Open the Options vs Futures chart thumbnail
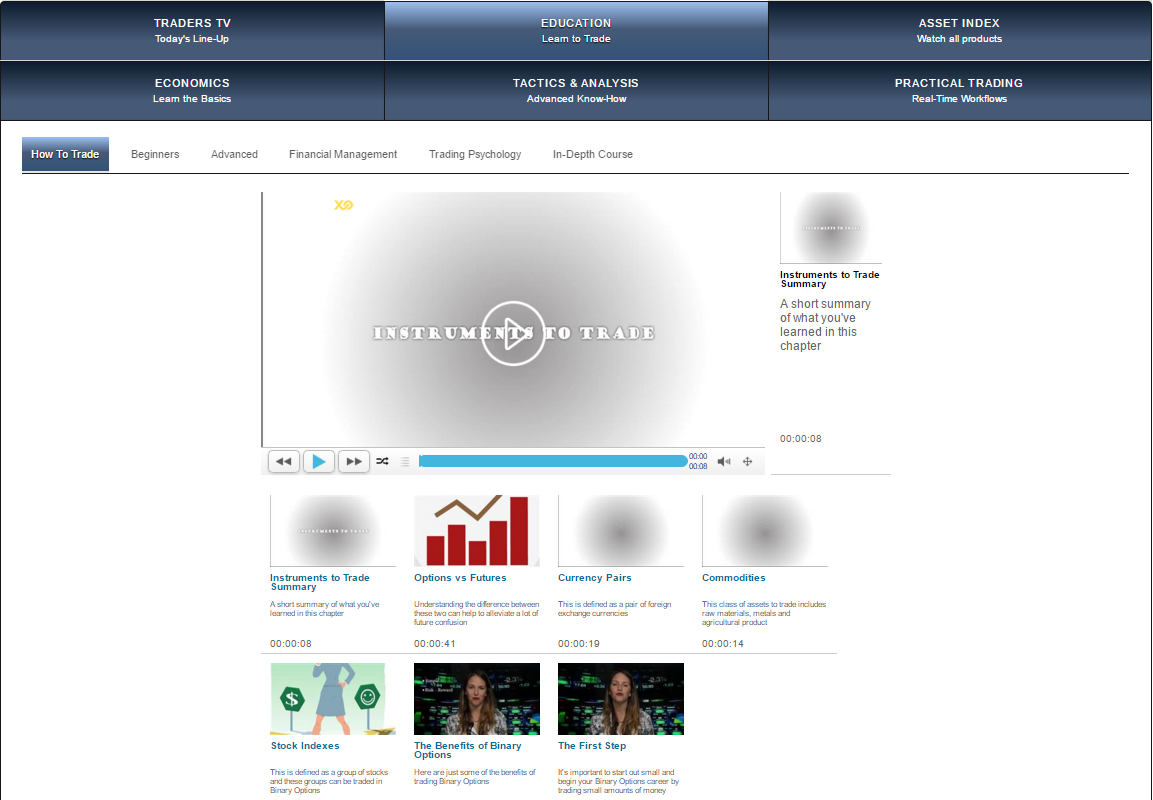1153x800 pixels. (x=476, y=530)
